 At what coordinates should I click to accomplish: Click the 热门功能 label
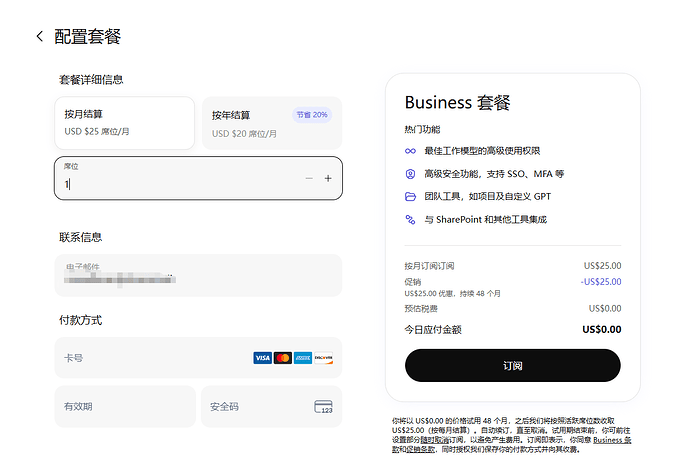[422, 129]
